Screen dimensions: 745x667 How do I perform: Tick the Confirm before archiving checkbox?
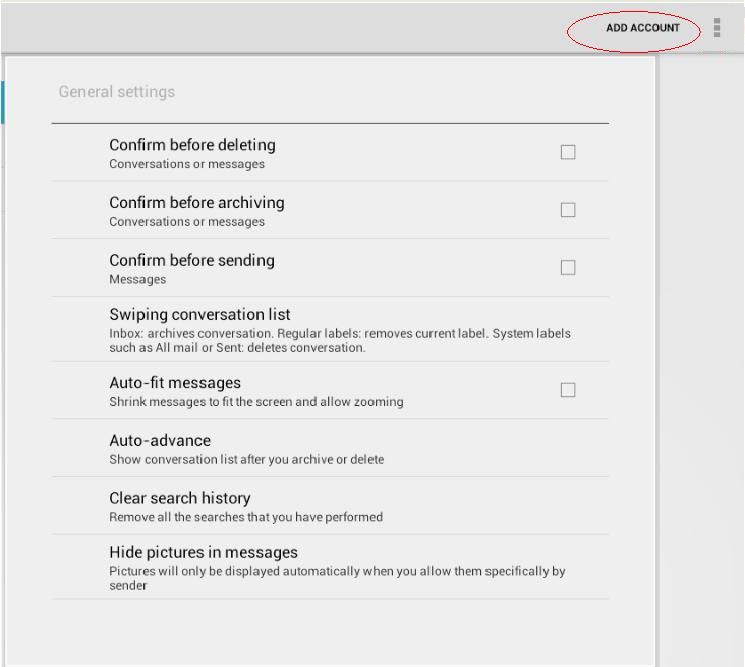pyautogui.click(x=568, y=210)
